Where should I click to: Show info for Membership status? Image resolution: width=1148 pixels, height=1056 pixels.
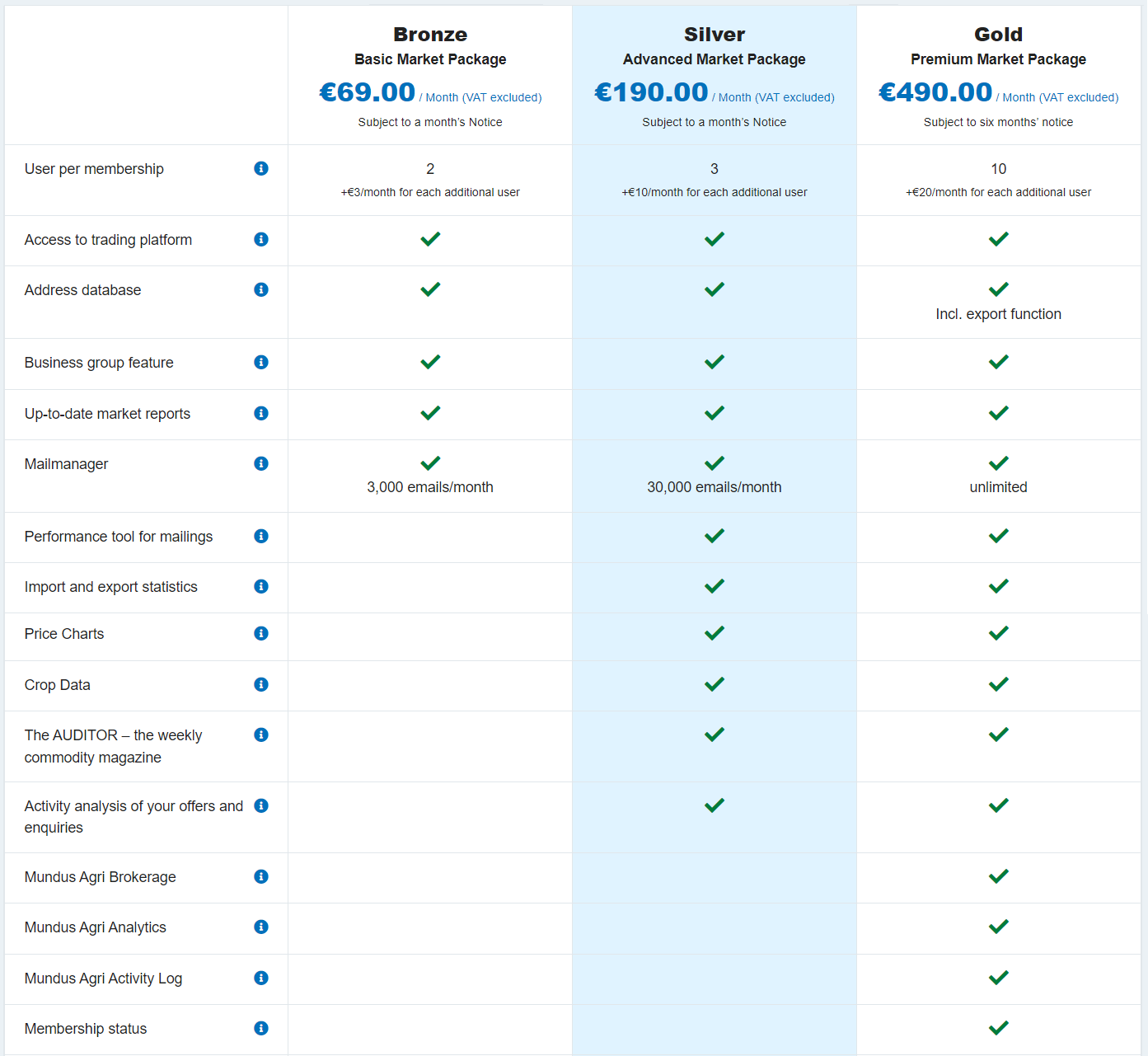[x=261, y=1028]
